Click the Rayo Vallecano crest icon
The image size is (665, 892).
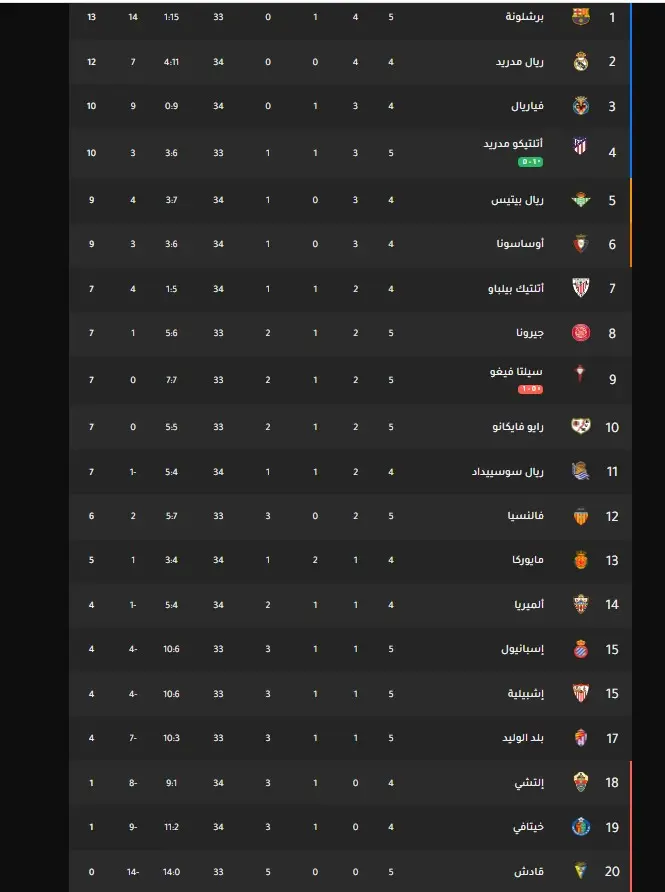click(581, 426)
